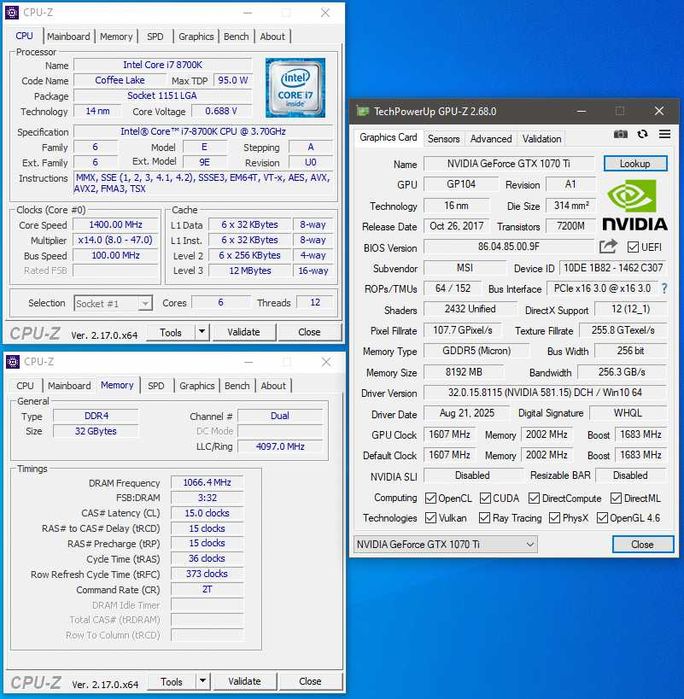Open Mainboard tab in top CPU-Z window
The height and width of the screenshot is (699, 684).
69,37
